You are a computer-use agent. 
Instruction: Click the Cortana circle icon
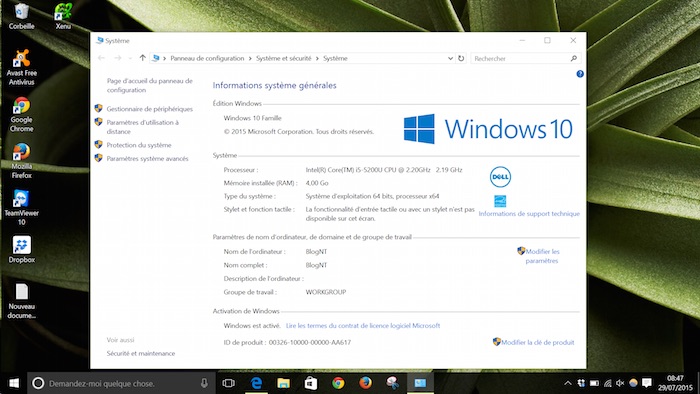point(38,383)
